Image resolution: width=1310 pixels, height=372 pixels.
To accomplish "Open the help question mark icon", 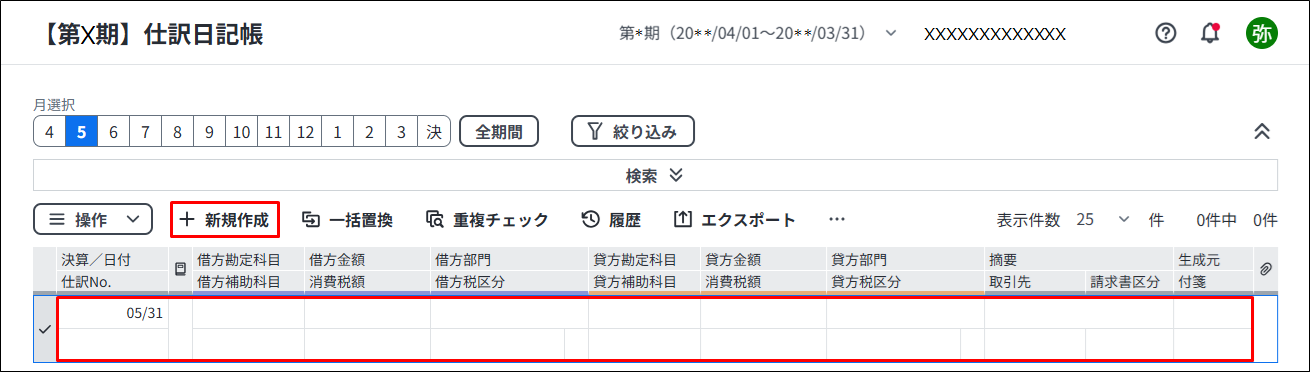I will pyautogui.click(x=1165, y=33).
